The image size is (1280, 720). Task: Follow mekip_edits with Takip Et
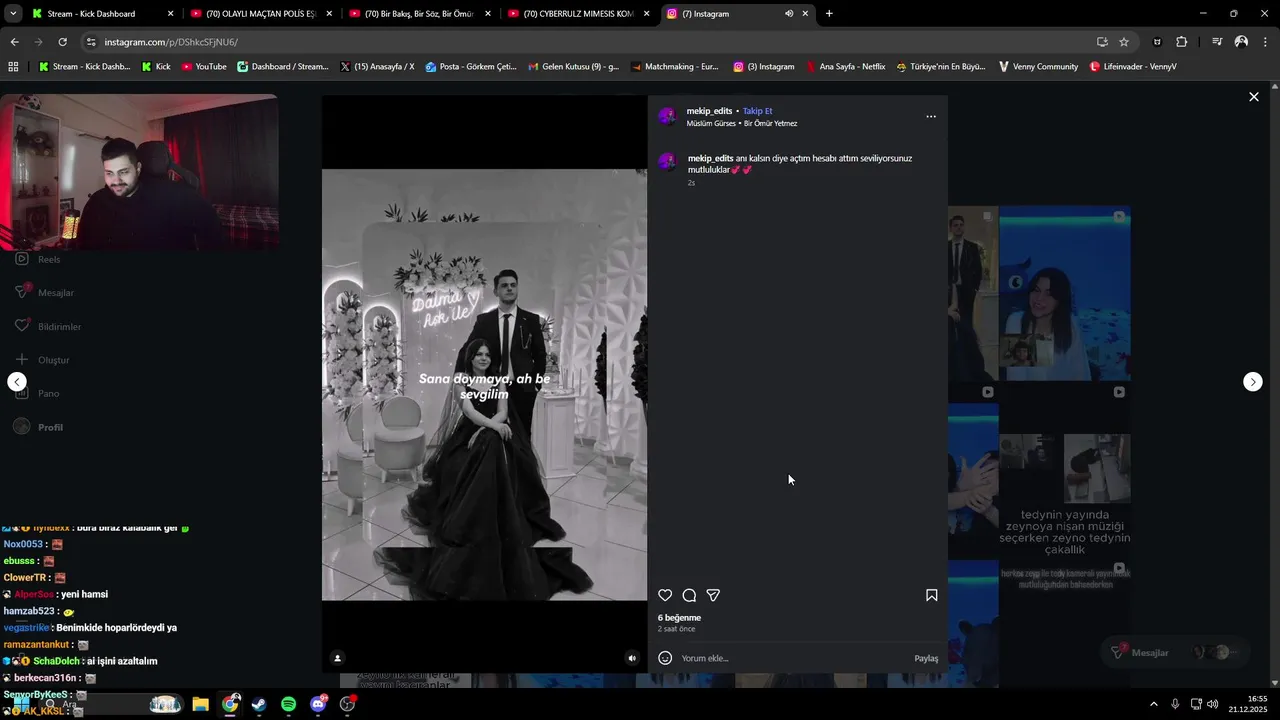[x=757, y=111]
